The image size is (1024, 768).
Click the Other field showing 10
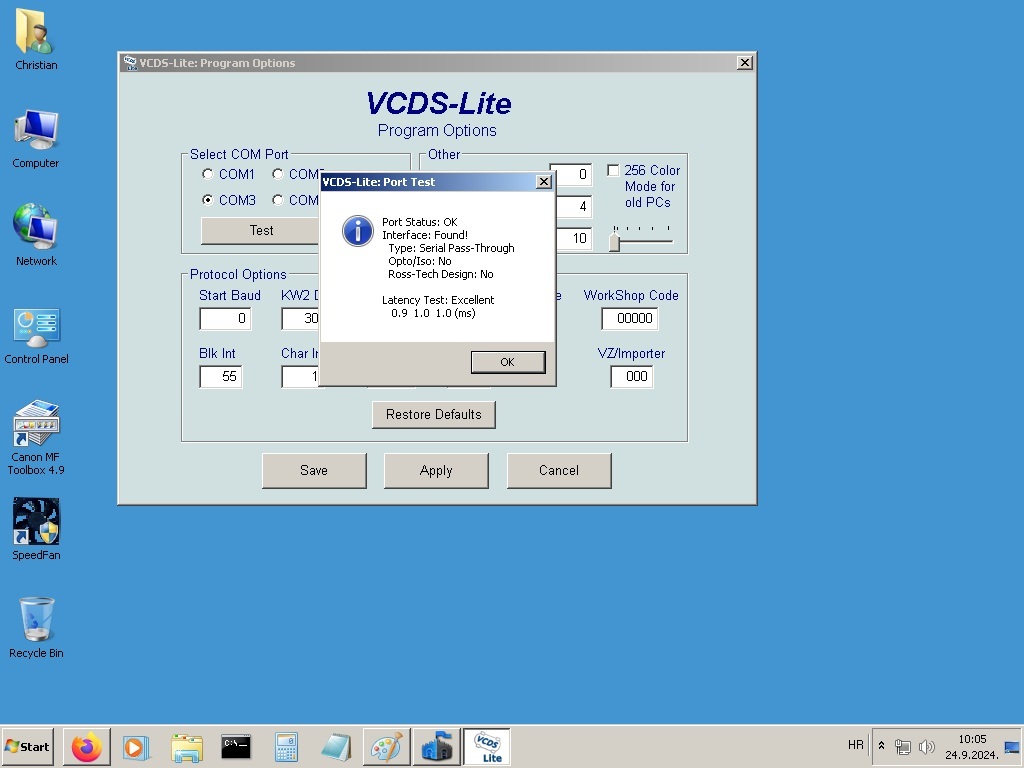(574, 238)
